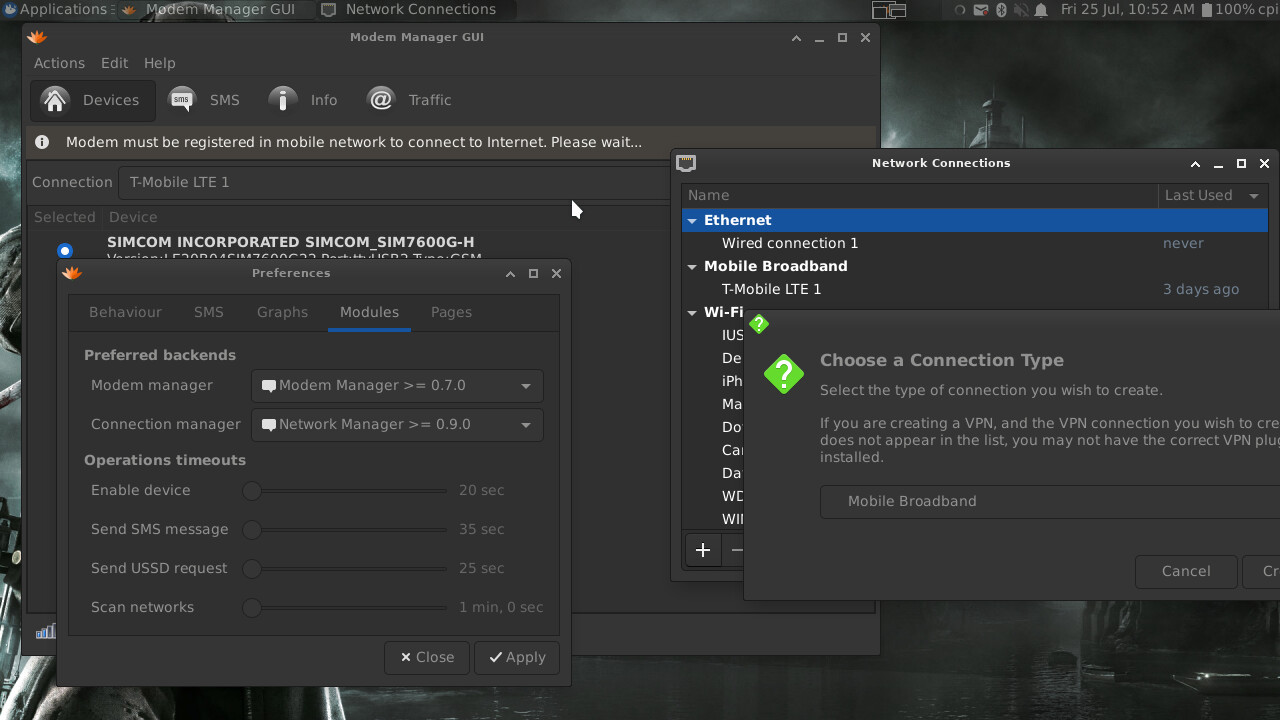Switch to the Behaviour tab

tap(125, 312)
